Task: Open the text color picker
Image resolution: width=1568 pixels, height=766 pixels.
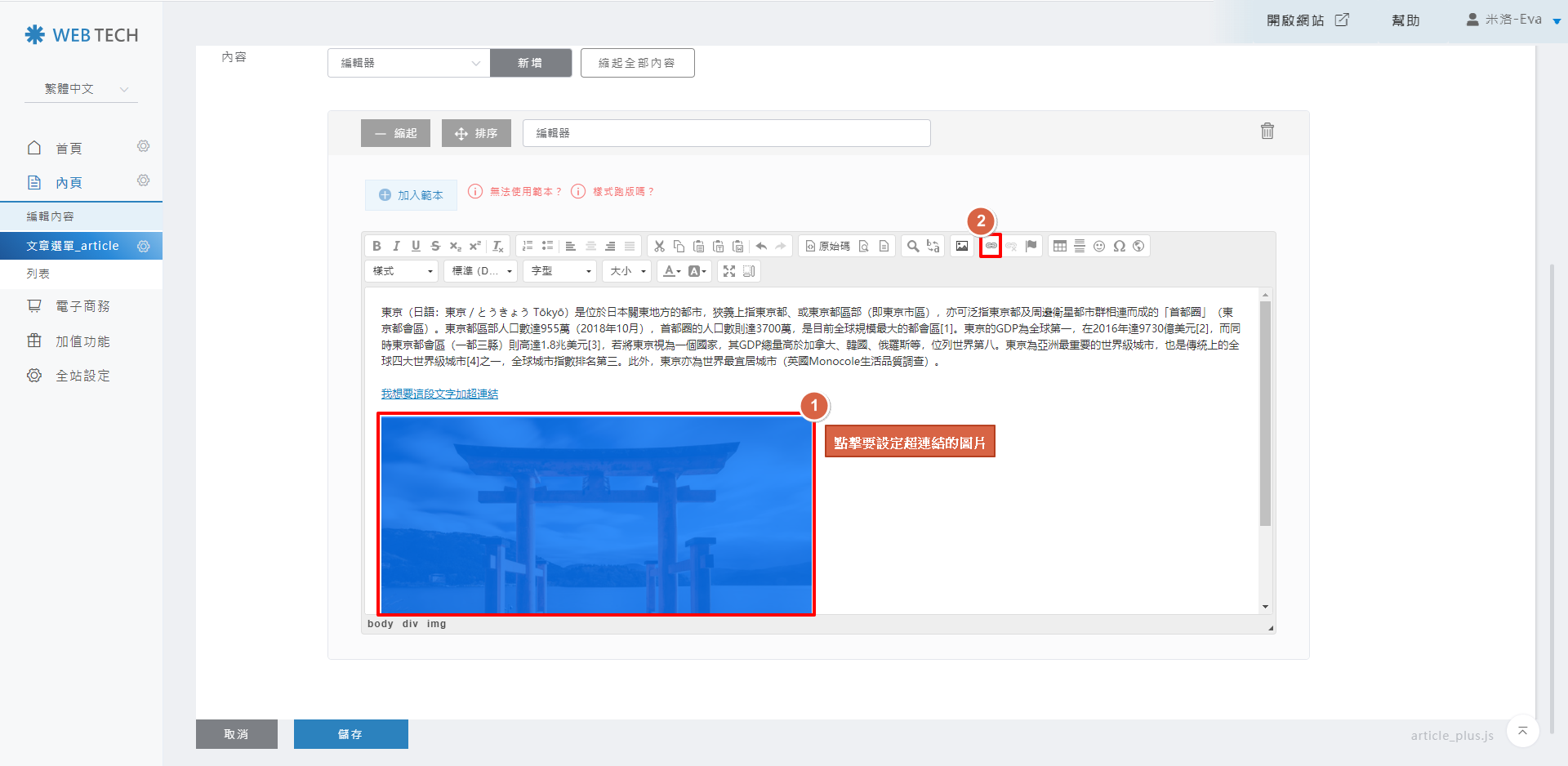Action: coord(671,271)
